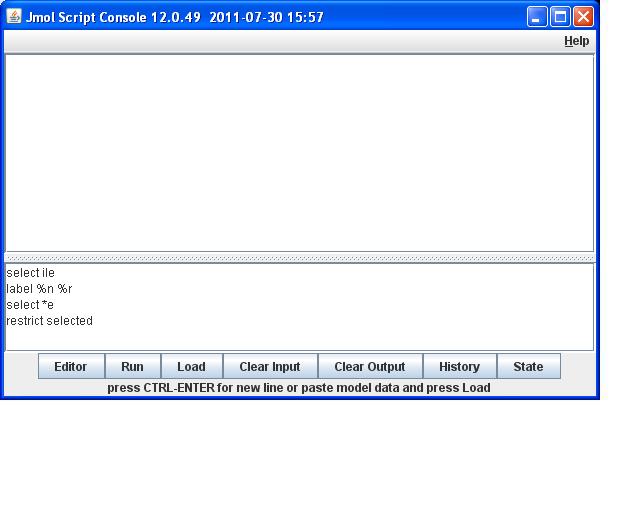Image resolution: width=640 pixels, height=512 pixels.
Task: Place cursor at "restrict selected" line
Action: 50,321
